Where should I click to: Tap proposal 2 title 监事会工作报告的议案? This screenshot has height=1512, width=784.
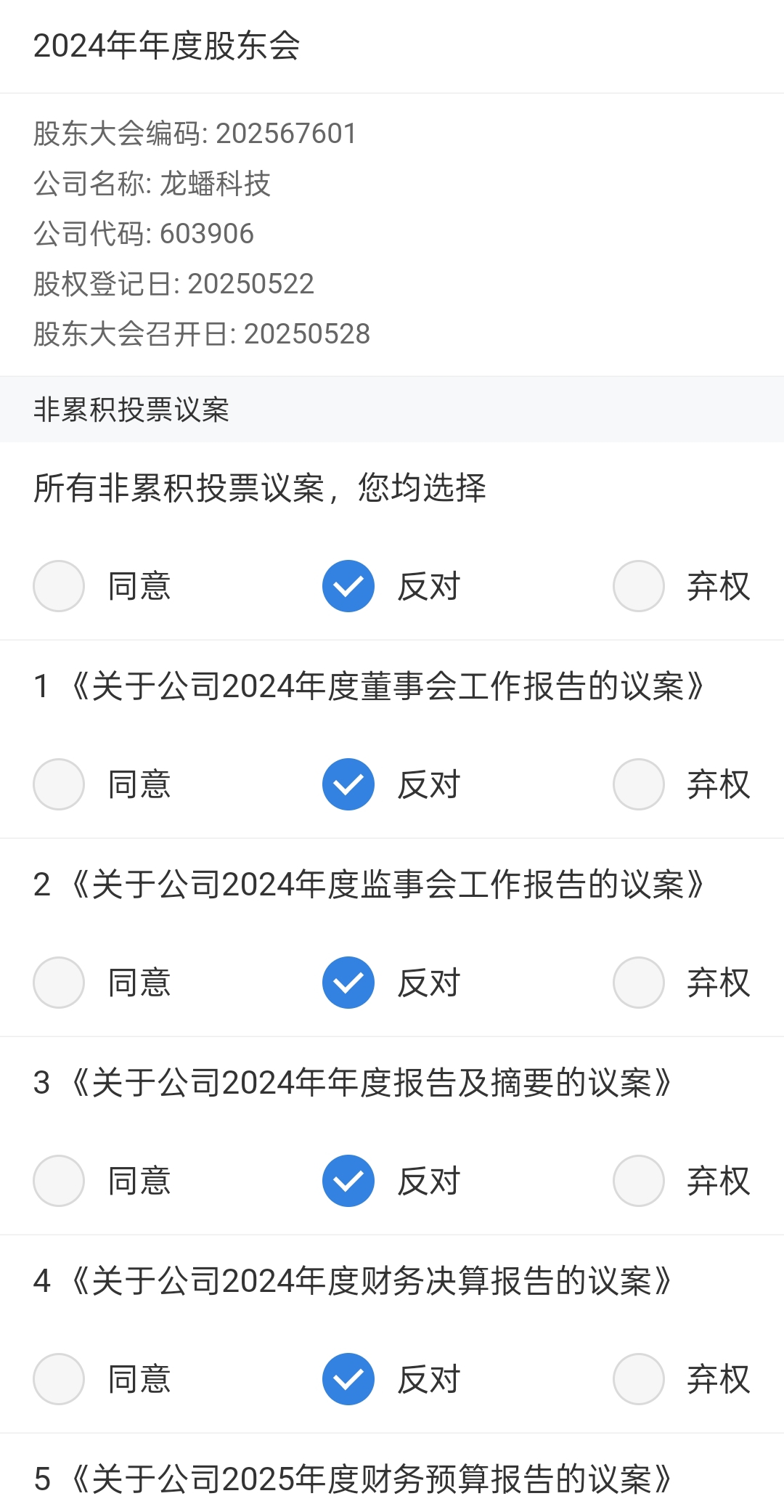coord(369,885)
